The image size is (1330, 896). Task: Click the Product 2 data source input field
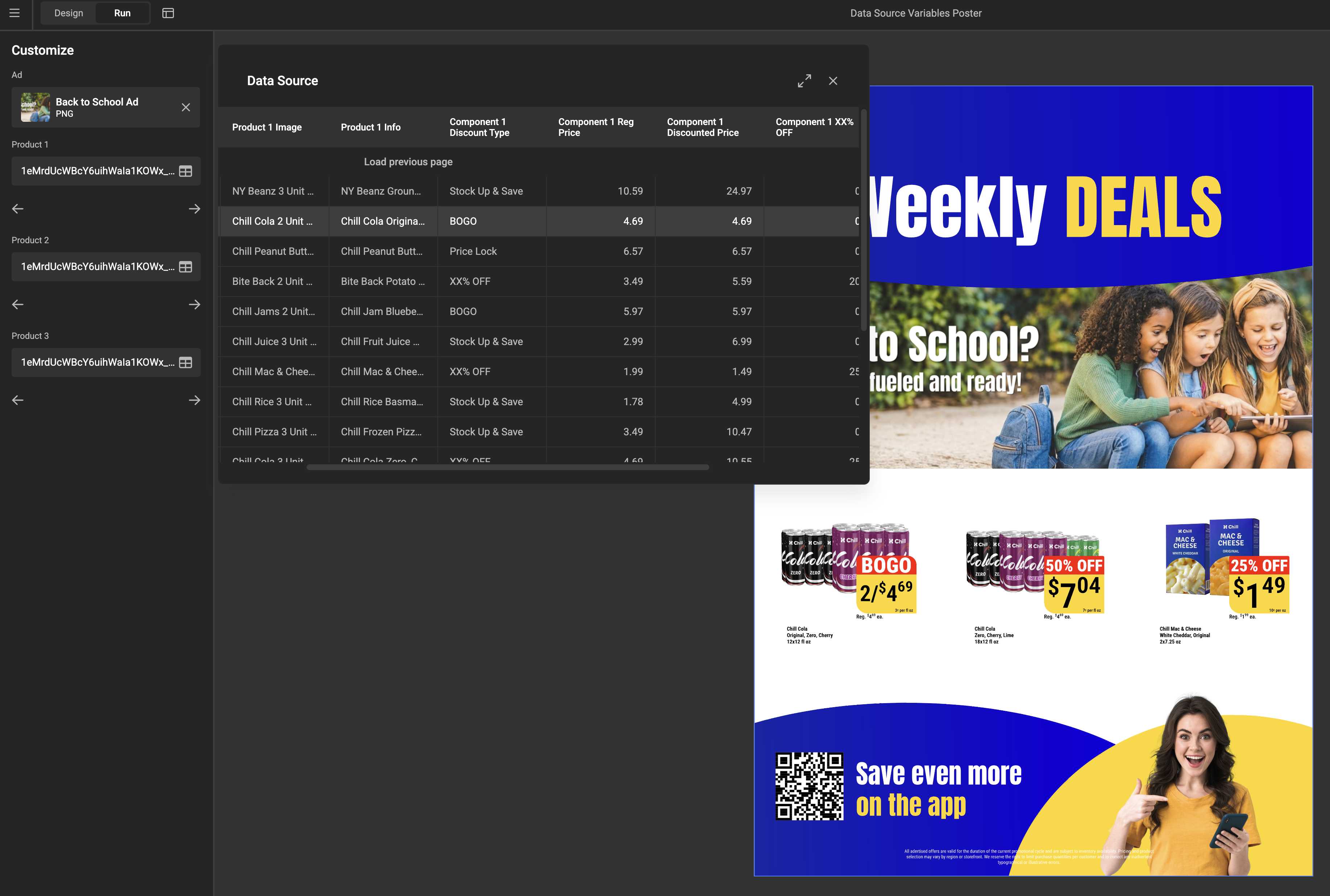[106, 267]
